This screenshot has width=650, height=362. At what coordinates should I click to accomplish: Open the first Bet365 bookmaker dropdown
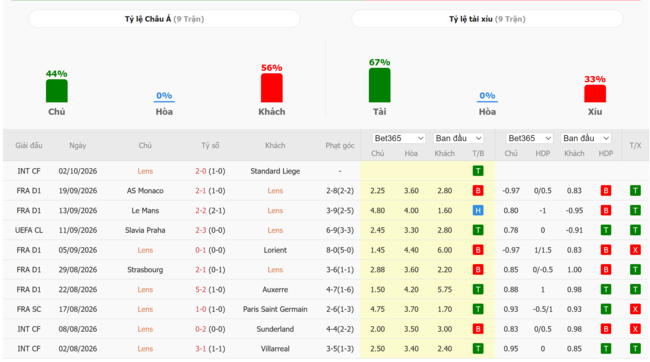pos(398,138)
